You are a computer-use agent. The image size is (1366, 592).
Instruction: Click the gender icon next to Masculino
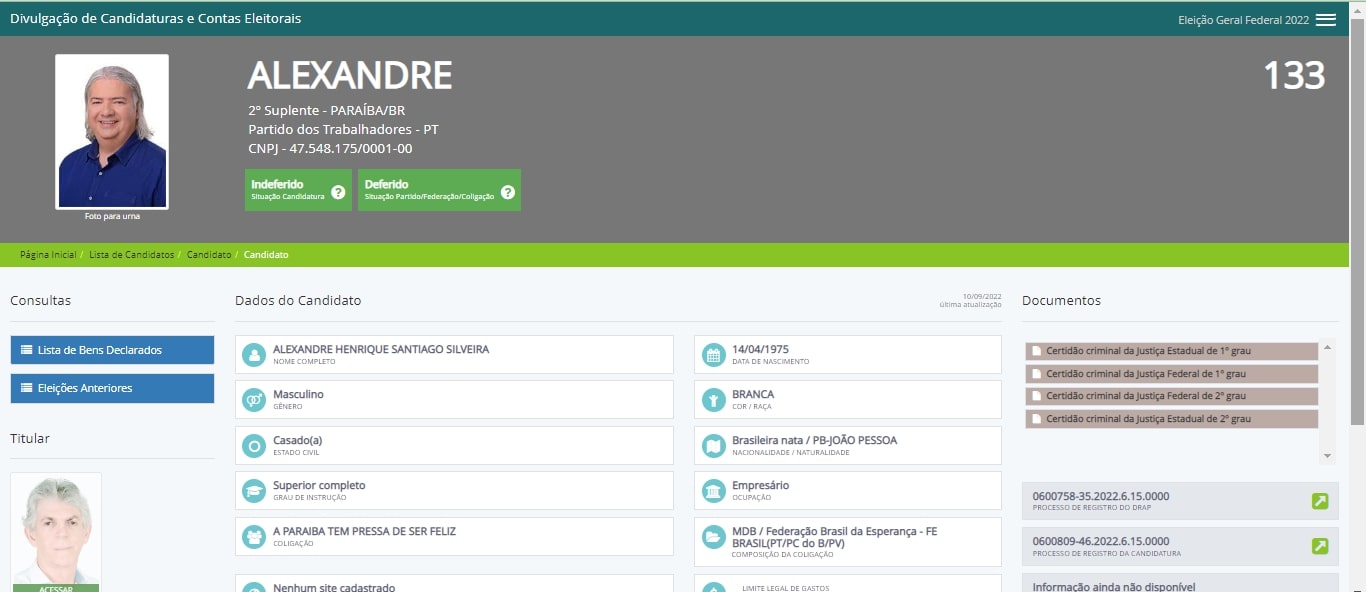254,400
